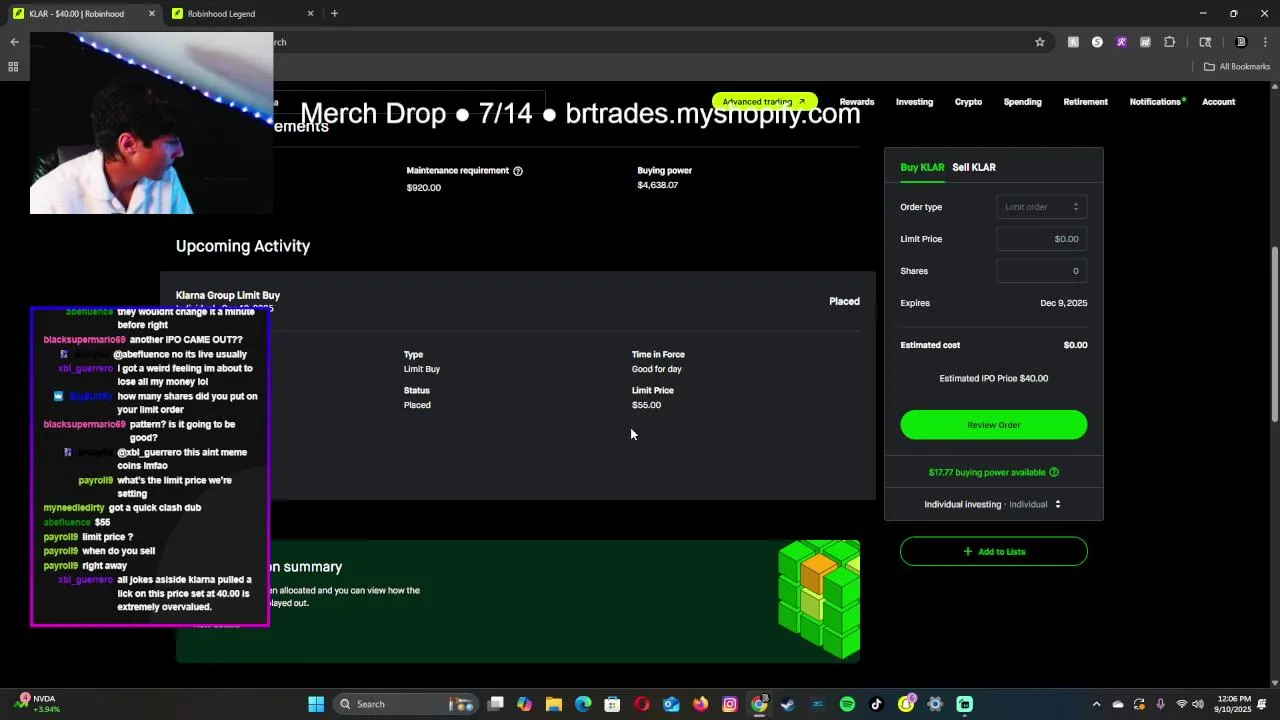
Task: Click Estimated IPO Price $40.00 text
Action: 994,378
